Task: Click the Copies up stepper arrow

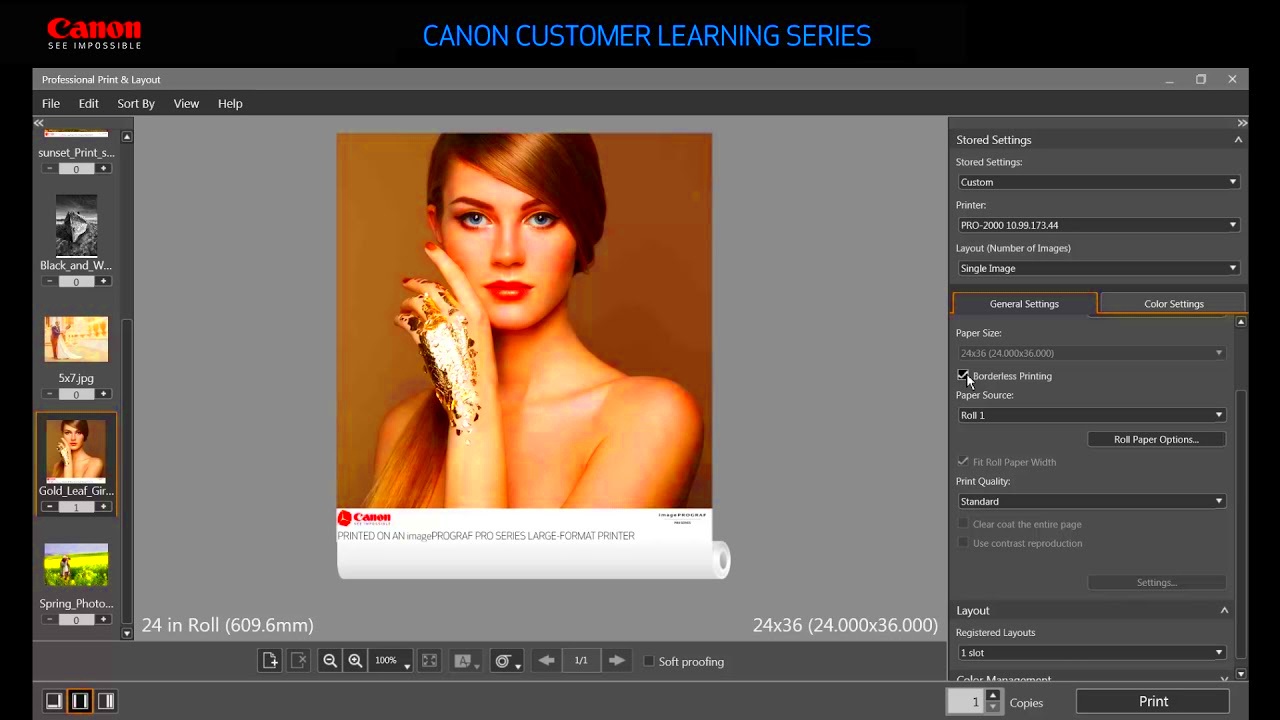Action: click(993, 695)
